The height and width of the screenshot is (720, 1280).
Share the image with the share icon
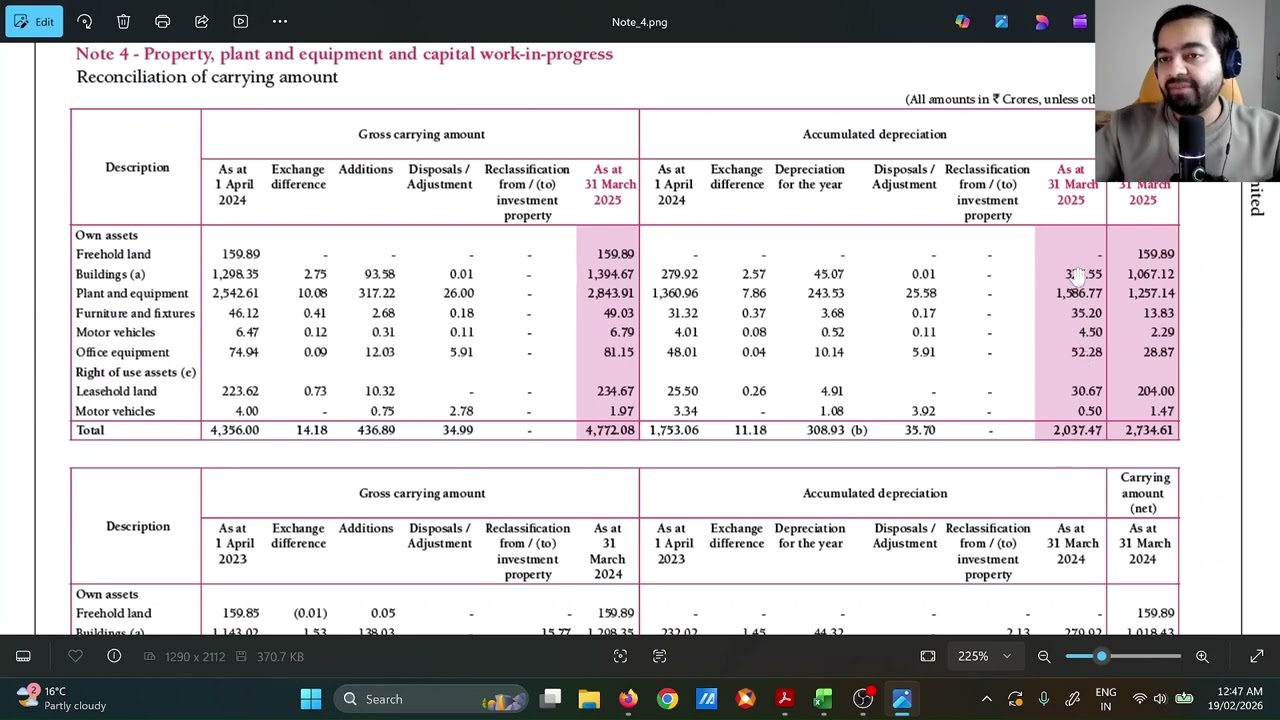pos(201,21)
